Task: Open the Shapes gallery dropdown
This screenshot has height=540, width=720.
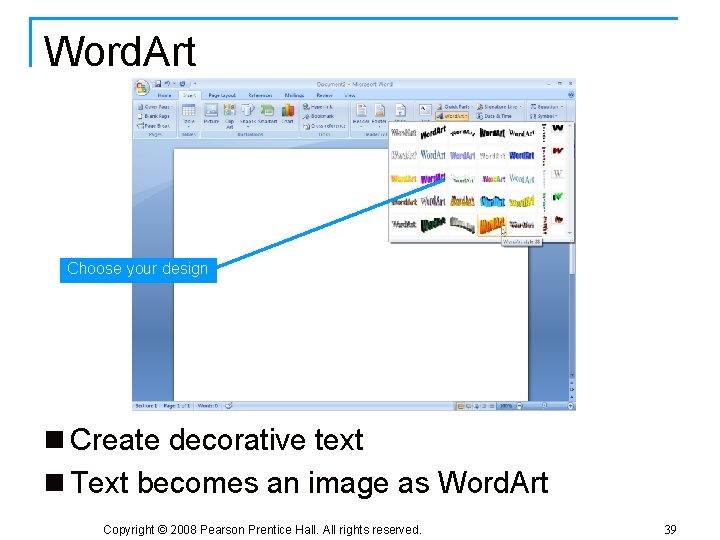Action: tap(248, 115)
